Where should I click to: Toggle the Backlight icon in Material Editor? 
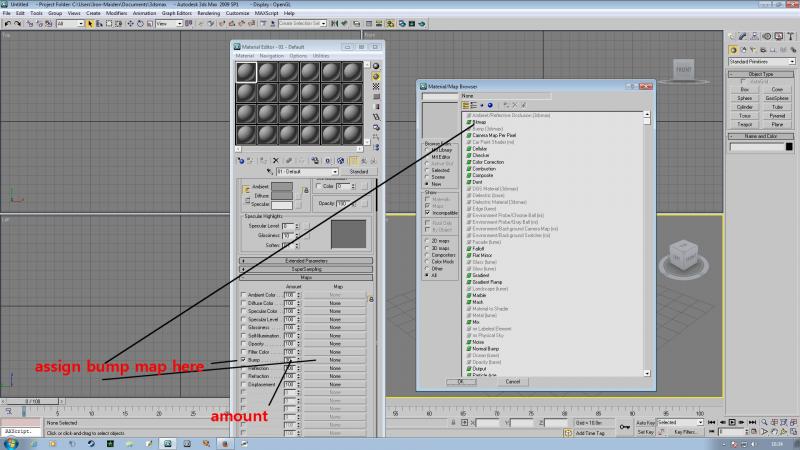click(x=376, y=77)
